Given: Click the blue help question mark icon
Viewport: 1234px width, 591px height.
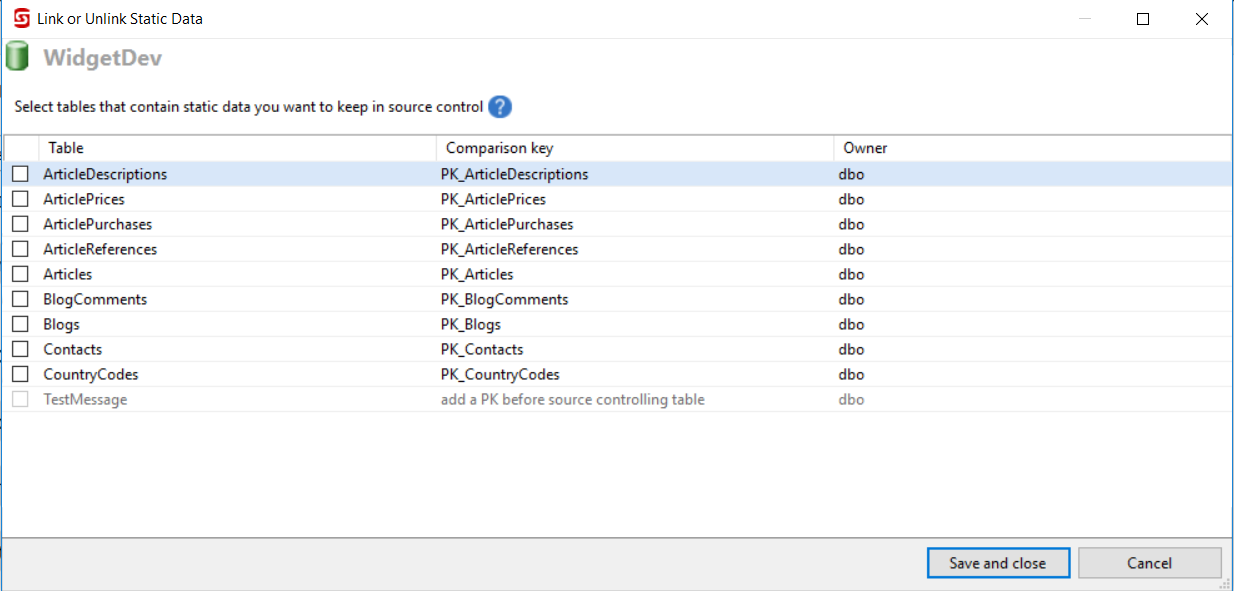Looking at the screenshot, I should coord(500,107).
